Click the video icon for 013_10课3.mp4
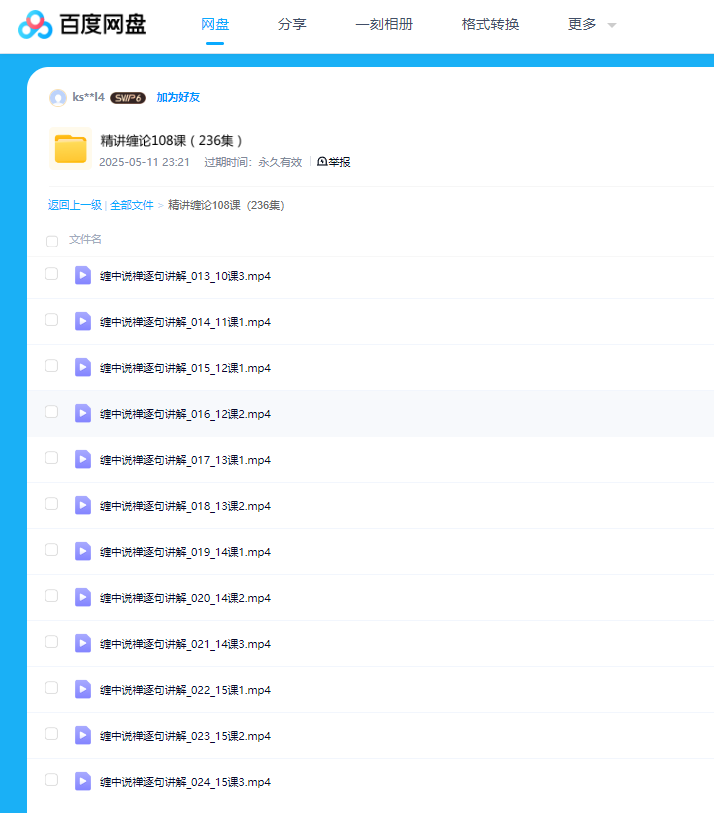Screen dimensions: 714x813 (83, 275)
